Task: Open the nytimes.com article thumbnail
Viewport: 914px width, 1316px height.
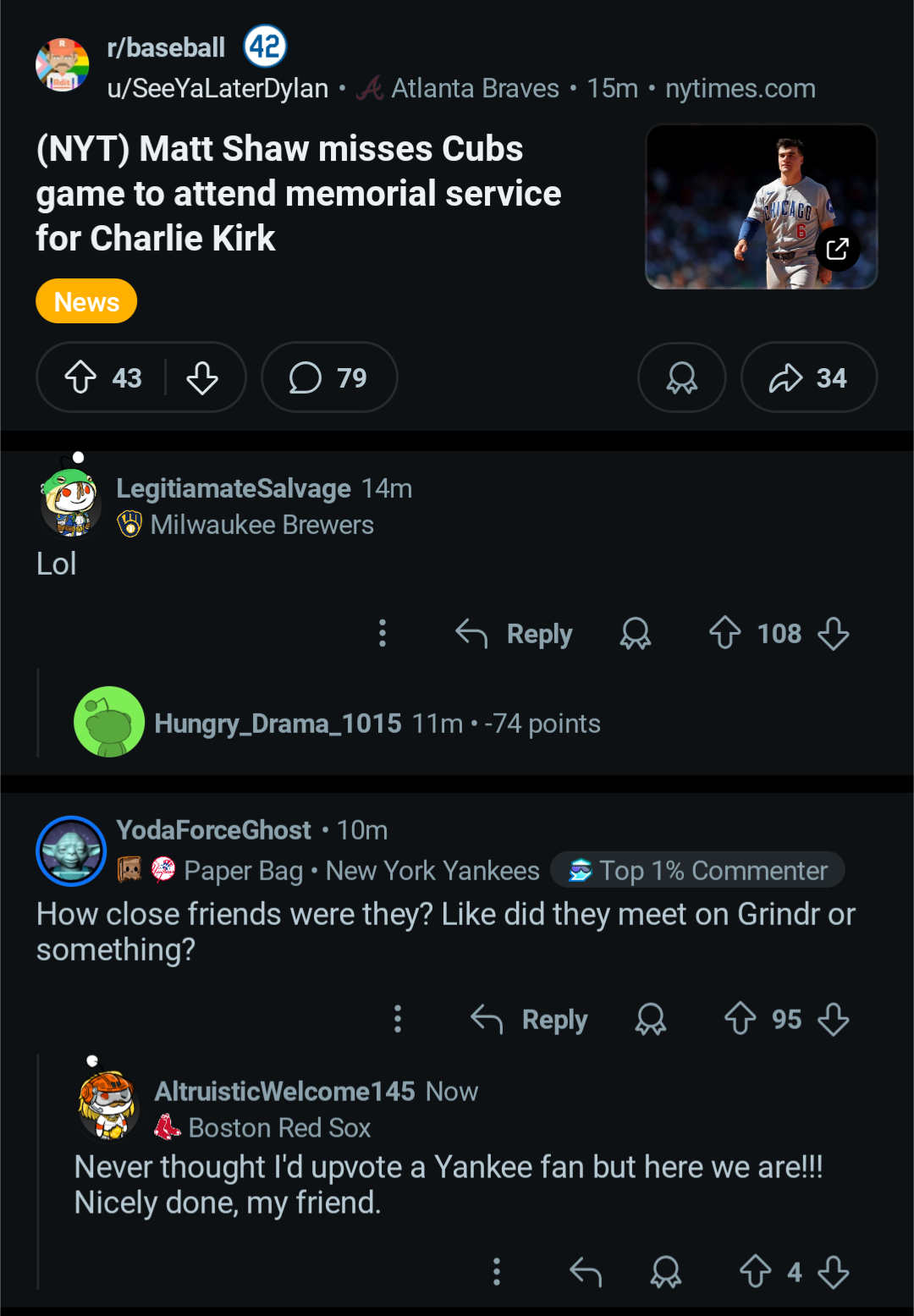Action: [x=761, y=206]
